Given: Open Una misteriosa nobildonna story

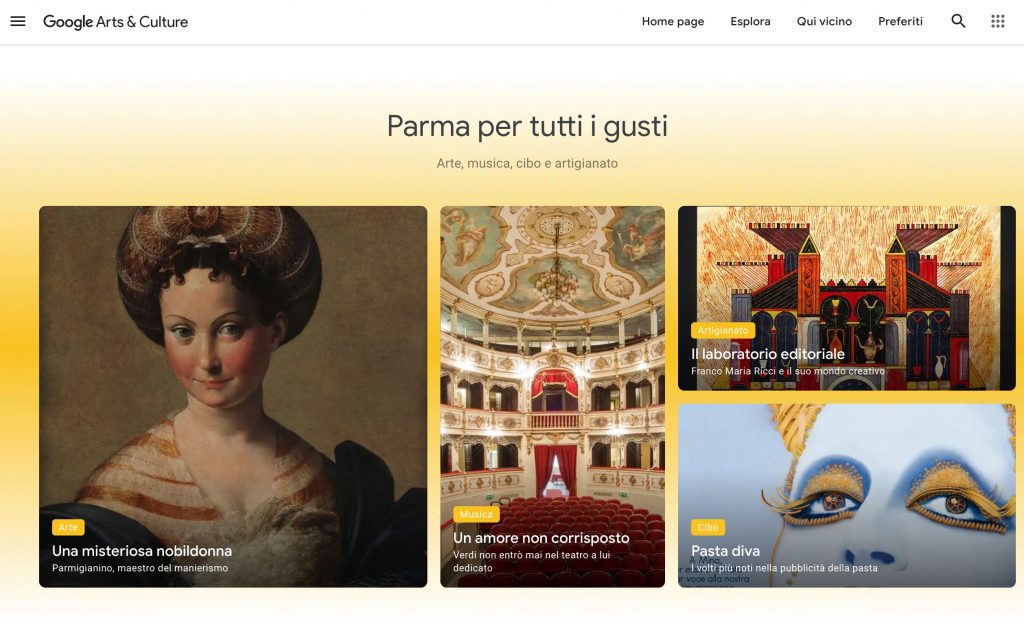Looking at the screenshot, I should coord(142,551).
